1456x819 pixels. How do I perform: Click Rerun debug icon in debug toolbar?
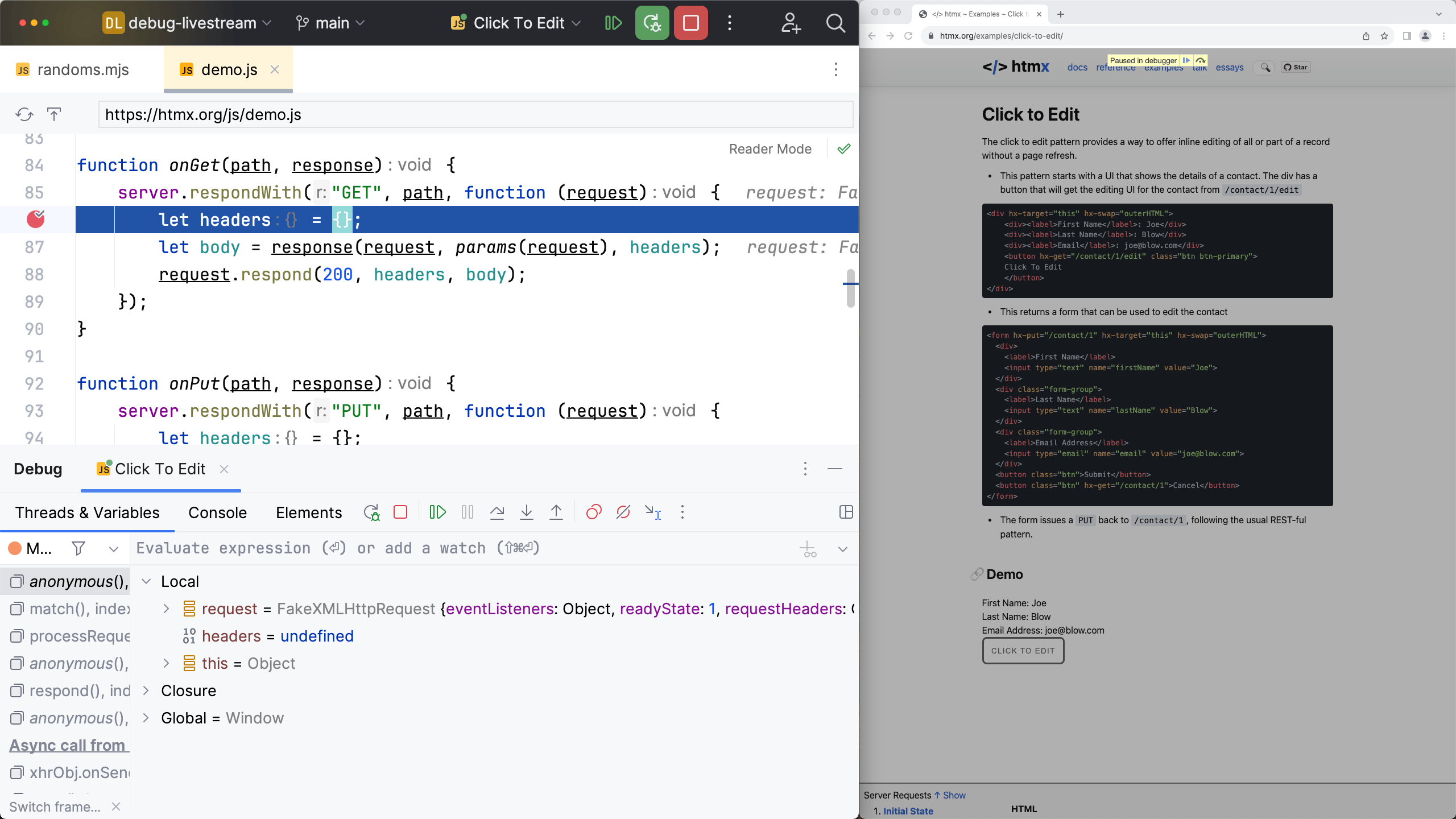371,512
